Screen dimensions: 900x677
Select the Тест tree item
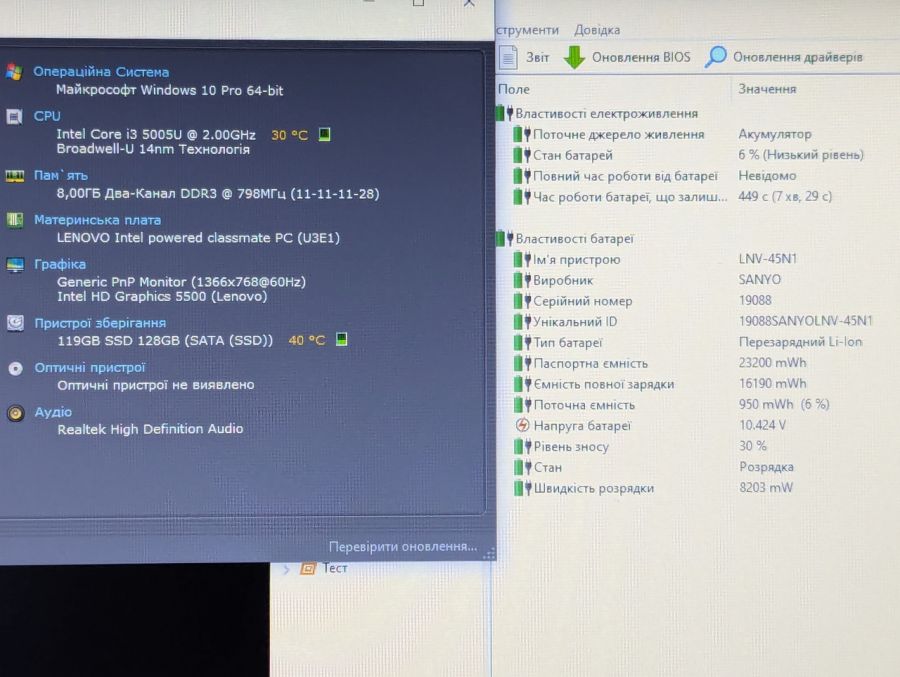click(335, 568)
